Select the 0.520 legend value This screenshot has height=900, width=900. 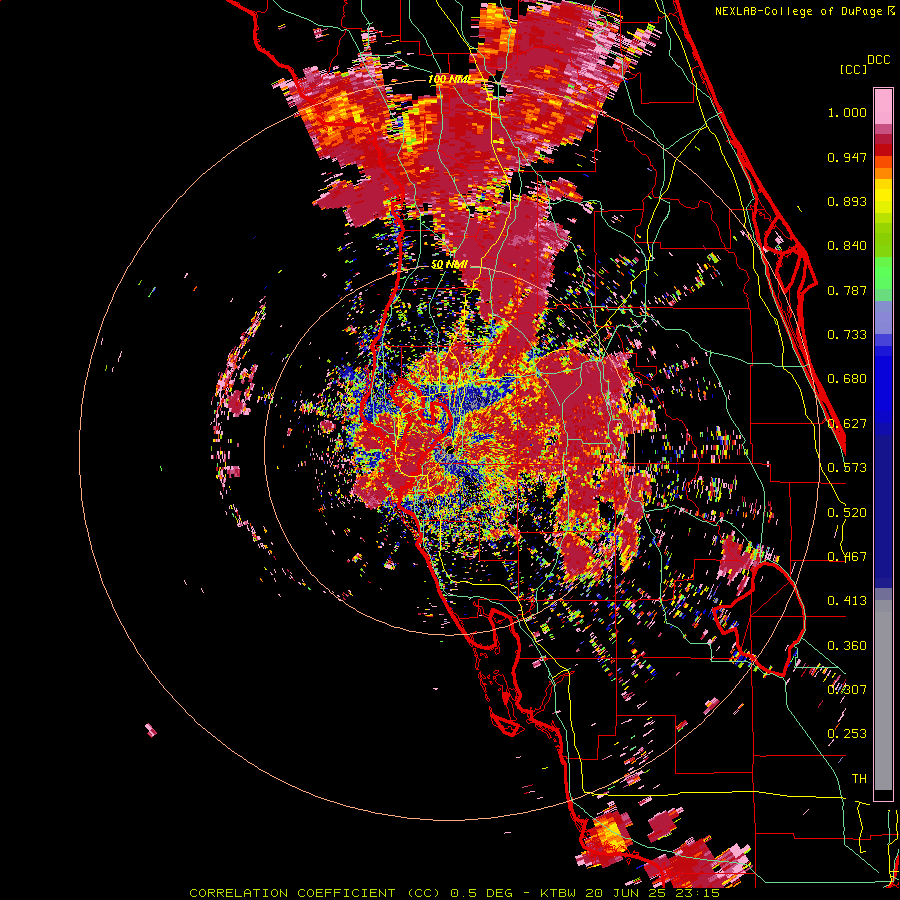click(x=847, y=513)
